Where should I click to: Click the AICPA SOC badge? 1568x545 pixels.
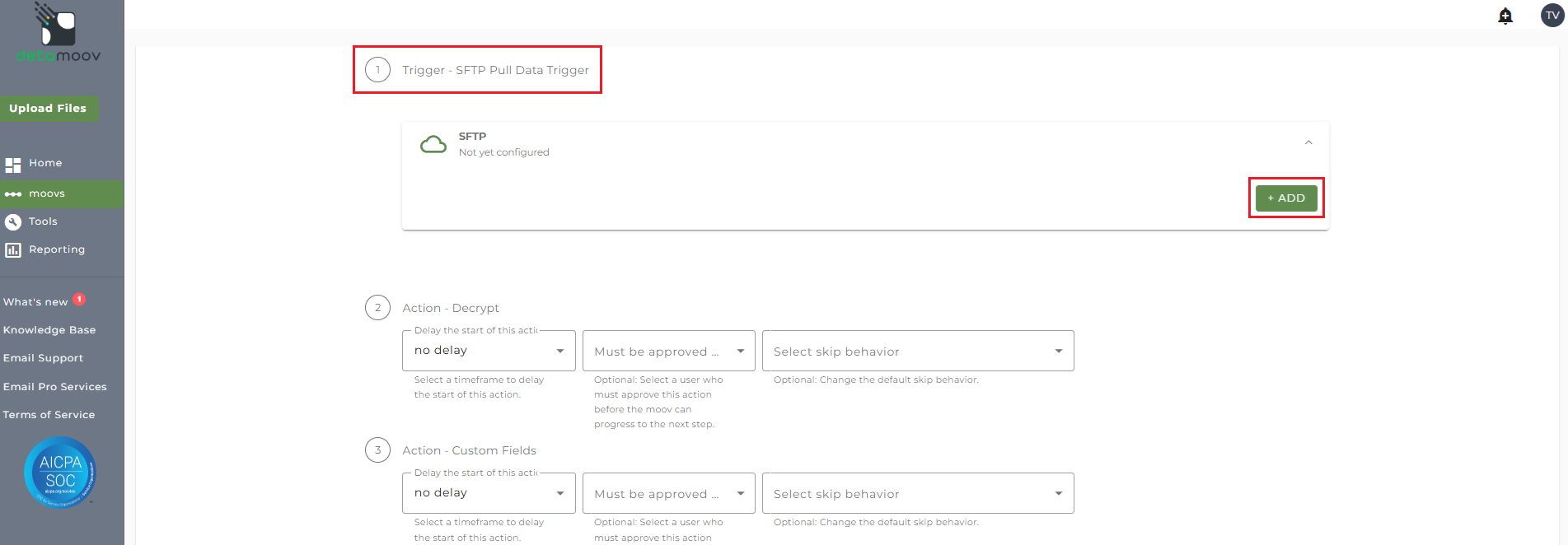point(60,472)
